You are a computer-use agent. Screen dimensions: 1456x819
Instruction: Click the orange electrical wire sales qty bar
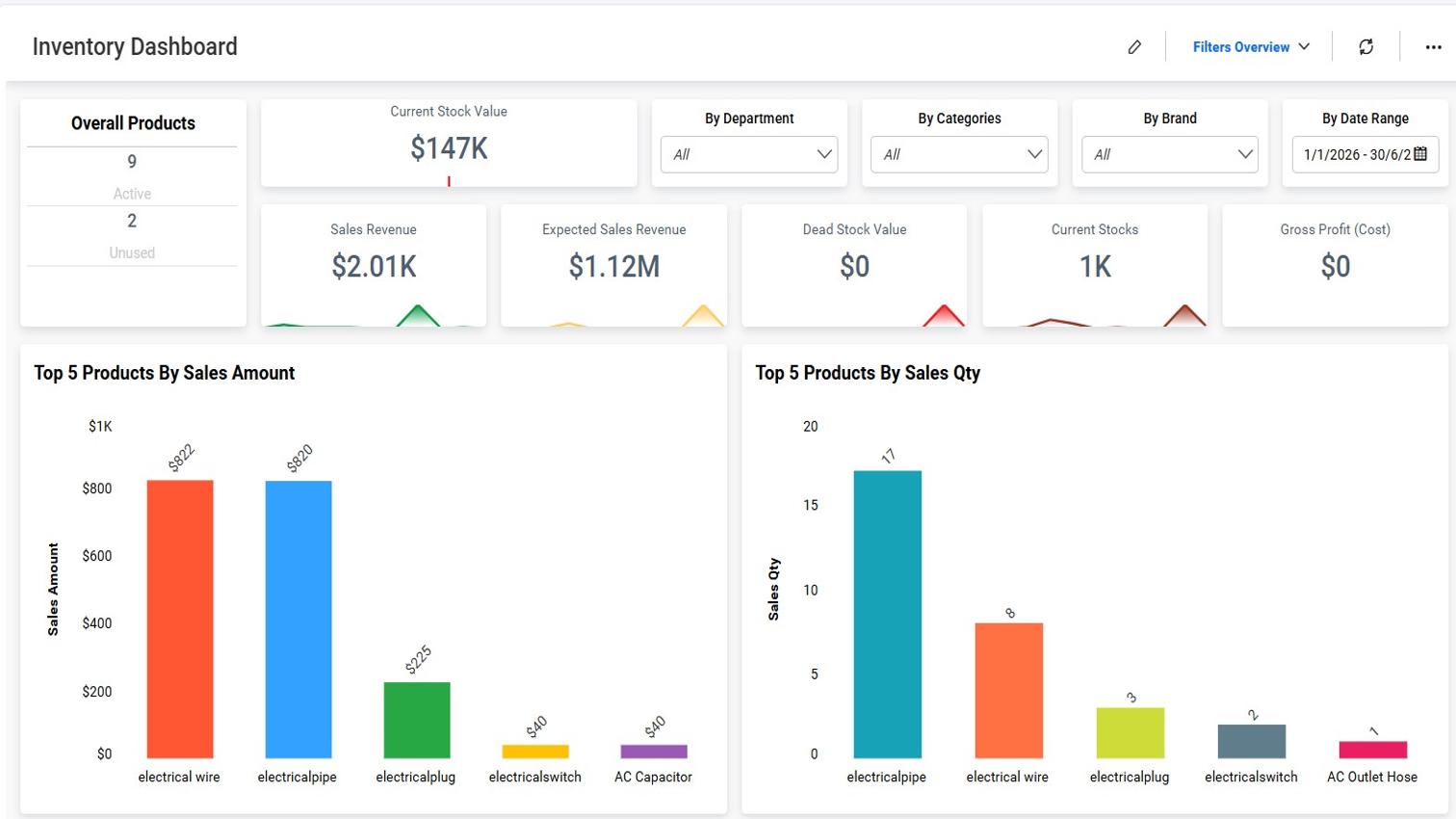pyautogui.click(x=1009, y=691)
